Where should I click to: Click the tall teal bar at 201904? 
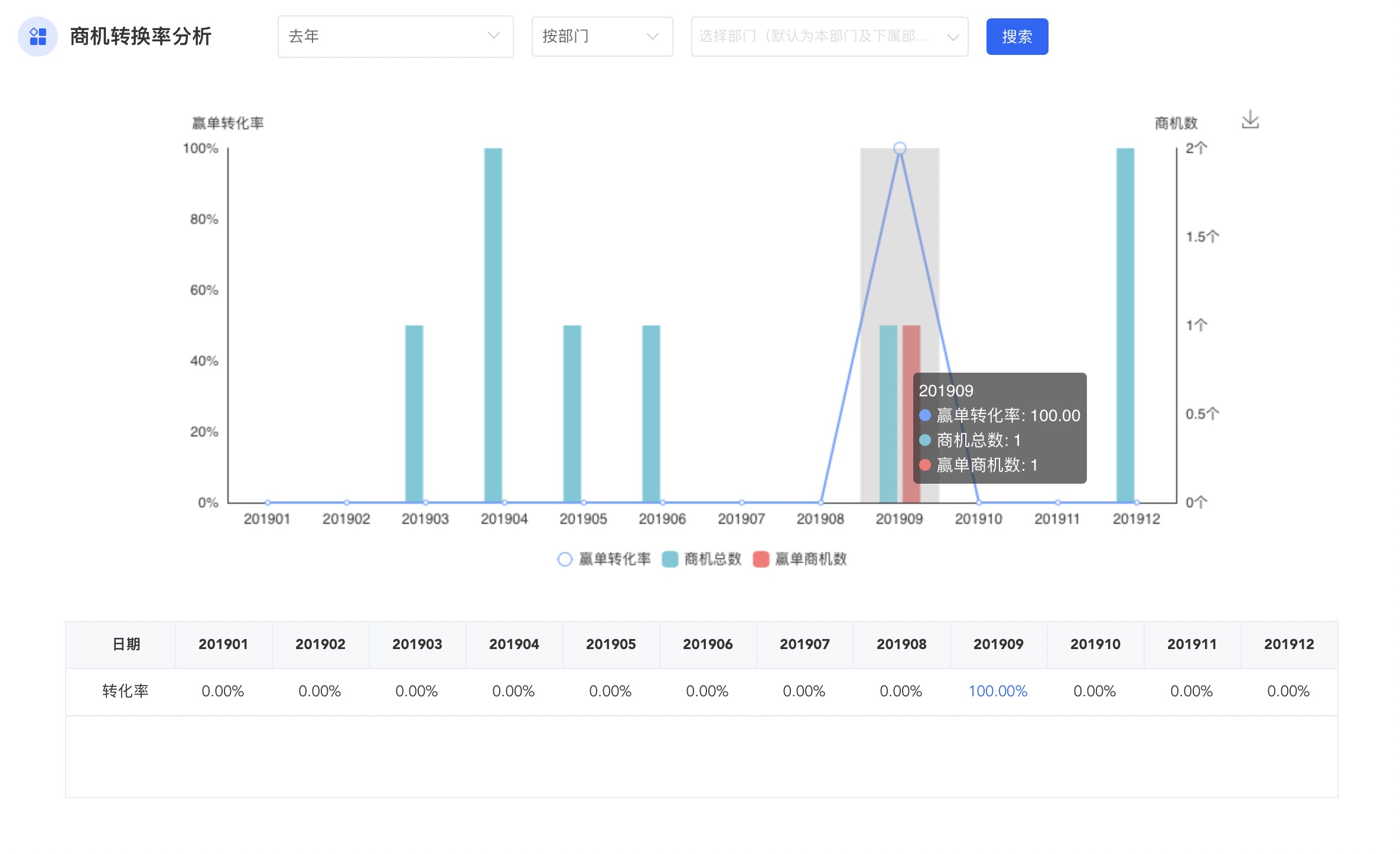[493, 325]
